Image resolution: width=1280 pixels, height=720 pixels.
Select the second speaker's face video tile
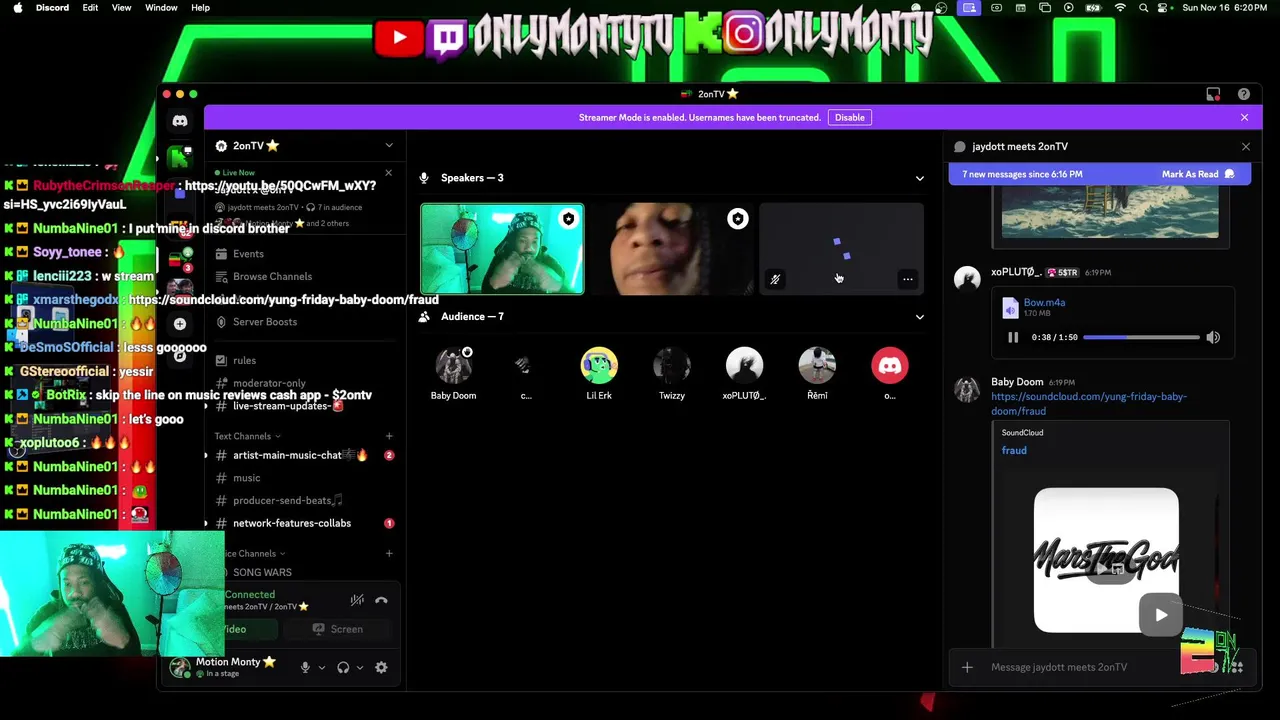[x=672, y=249]
